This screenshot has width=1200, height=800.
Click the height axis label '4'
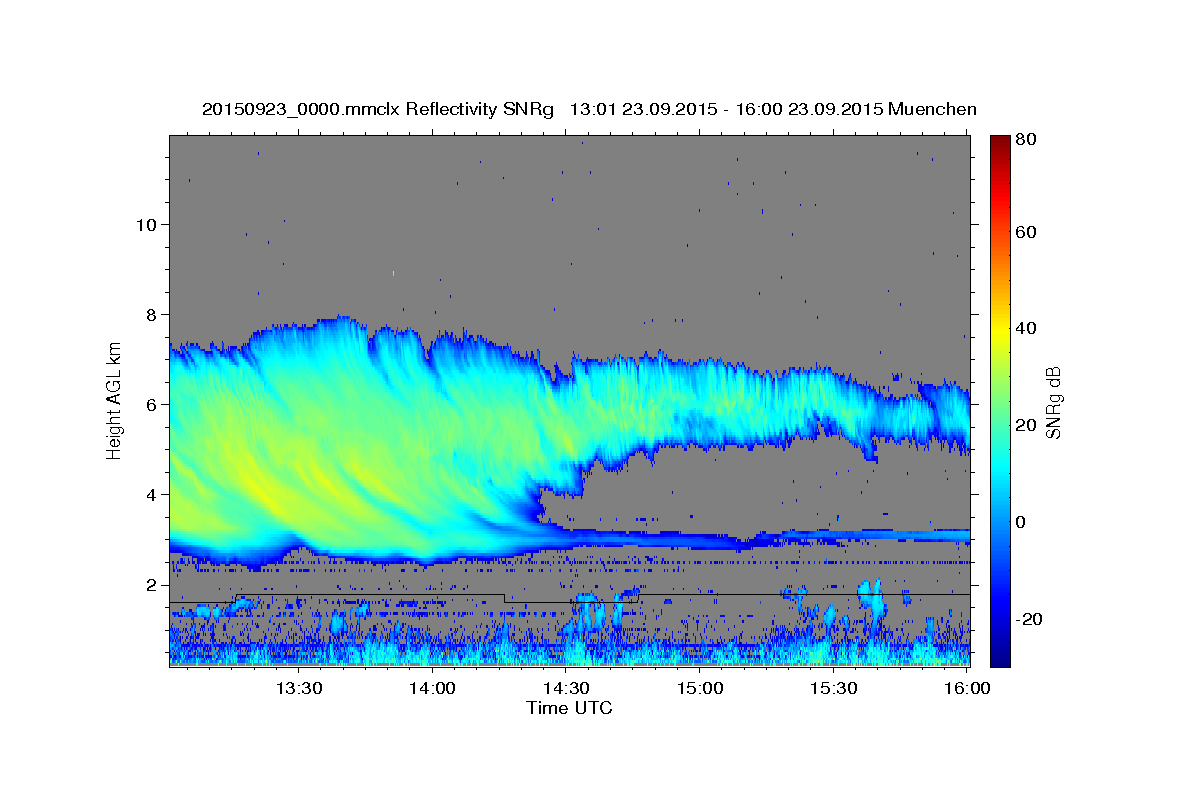click(152, 494)
